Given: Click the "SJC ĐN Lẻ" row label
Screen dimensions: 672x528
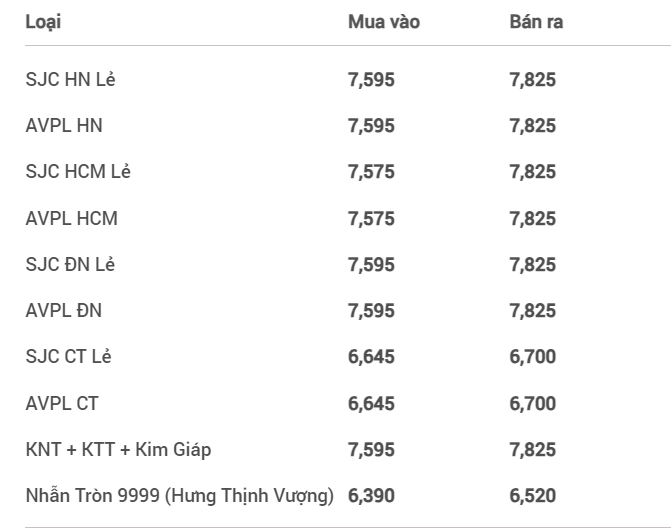Looking at the screenshot, I should [71, 264].
